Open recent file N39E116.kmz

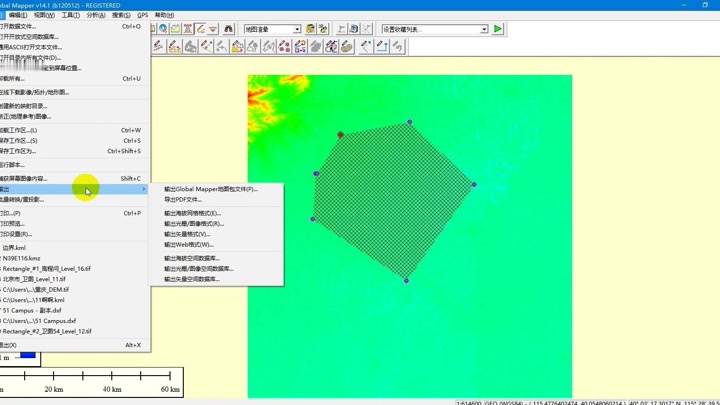pos(73,258)
